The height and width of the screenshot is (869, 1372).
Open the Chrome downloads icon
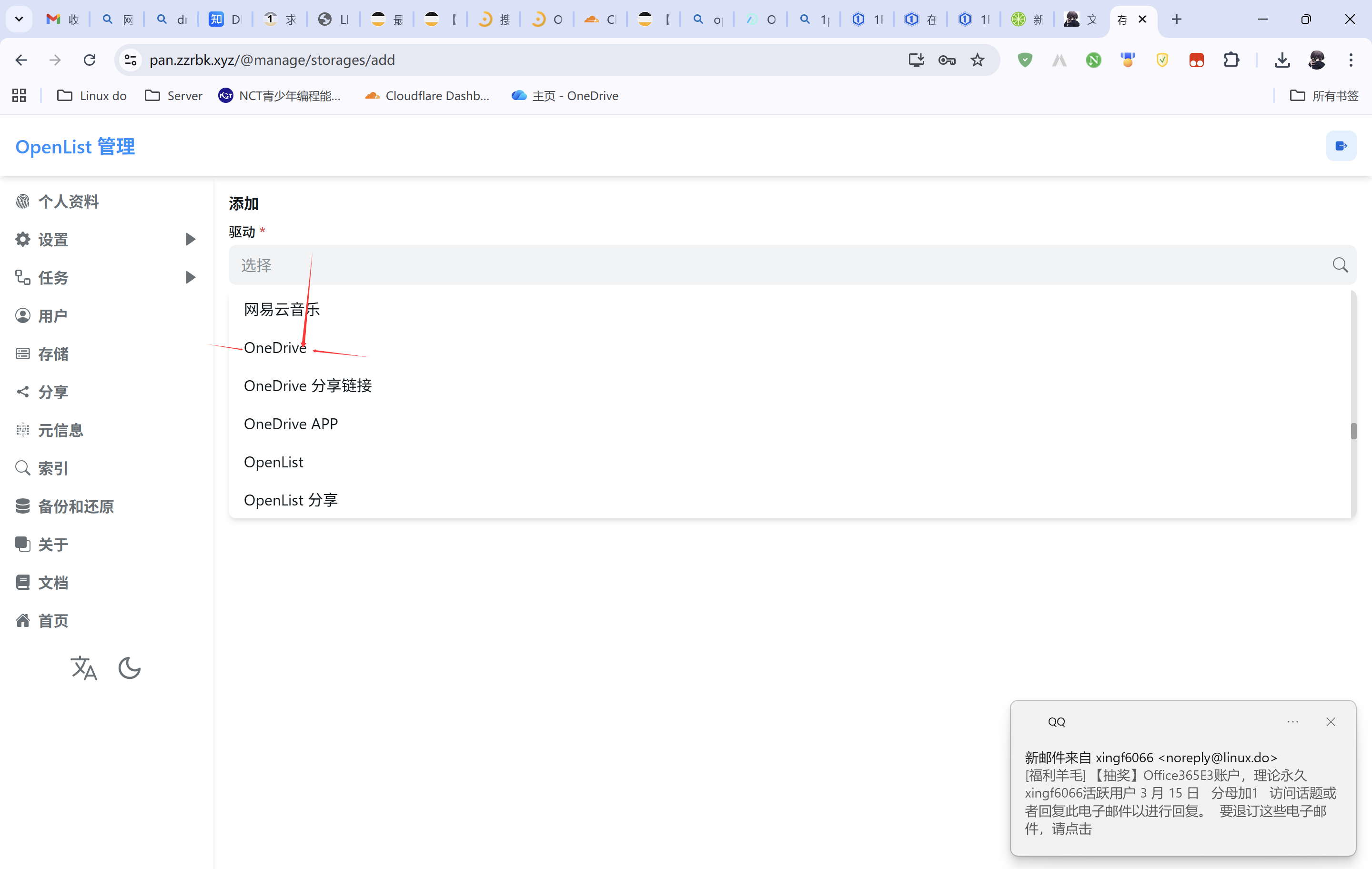[1282, 60]
